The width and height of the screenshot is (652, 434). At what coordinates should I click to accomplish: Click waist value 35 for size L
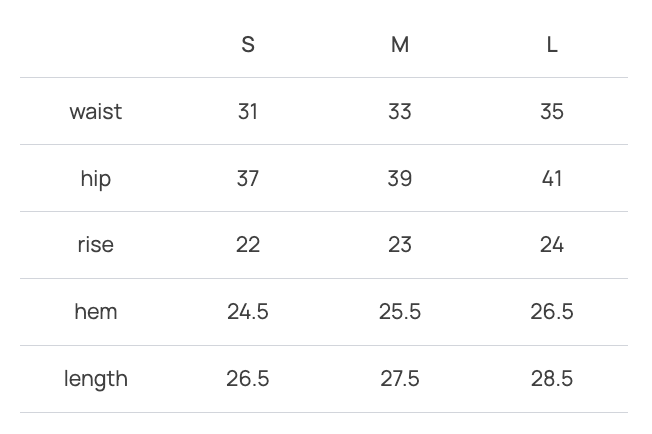point(552,111)
